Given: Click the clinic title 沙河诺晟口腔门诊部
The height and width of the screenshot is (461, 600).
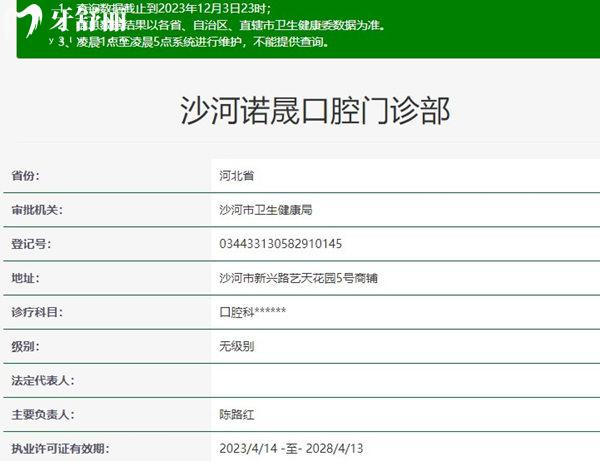Looking at the screenshot, I should pos(315,111).
